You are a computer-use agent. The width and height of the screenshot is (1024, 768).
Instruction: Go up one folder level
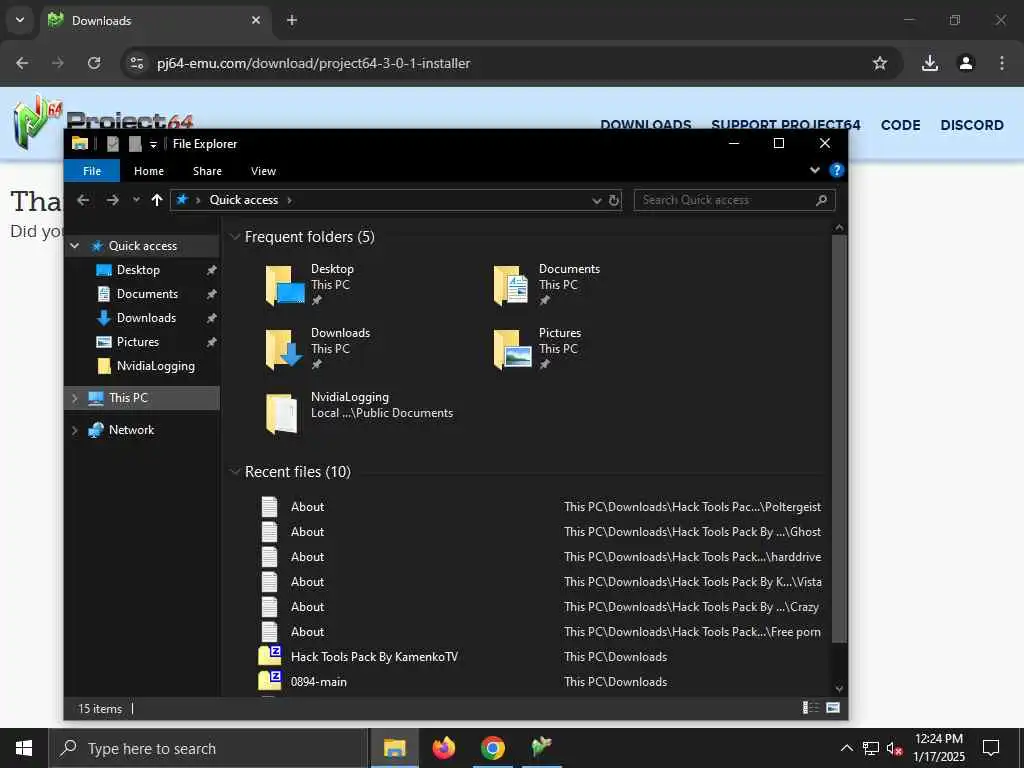pyautogui.click(x=157, y=200)
